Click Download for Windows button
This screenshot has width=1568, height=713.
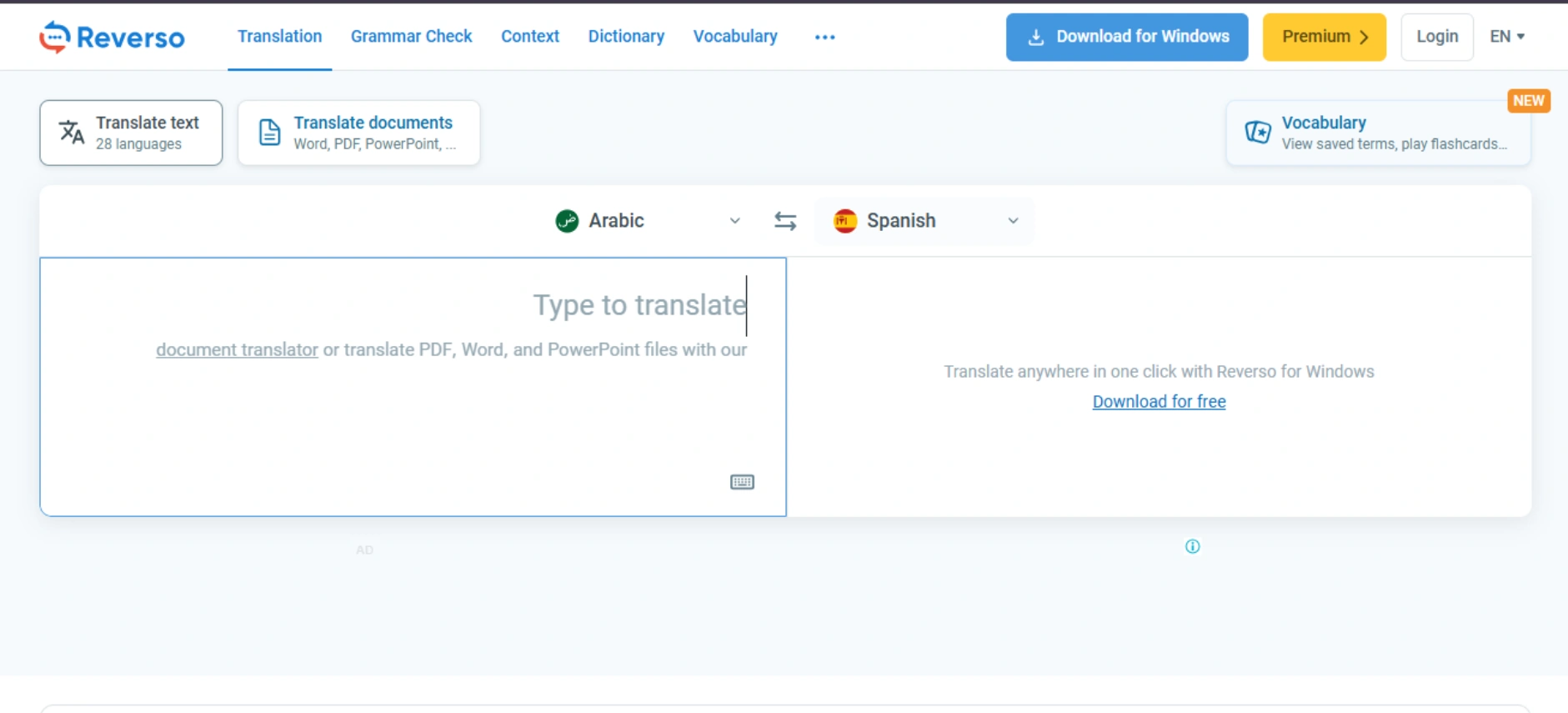tap(1127, 37)
